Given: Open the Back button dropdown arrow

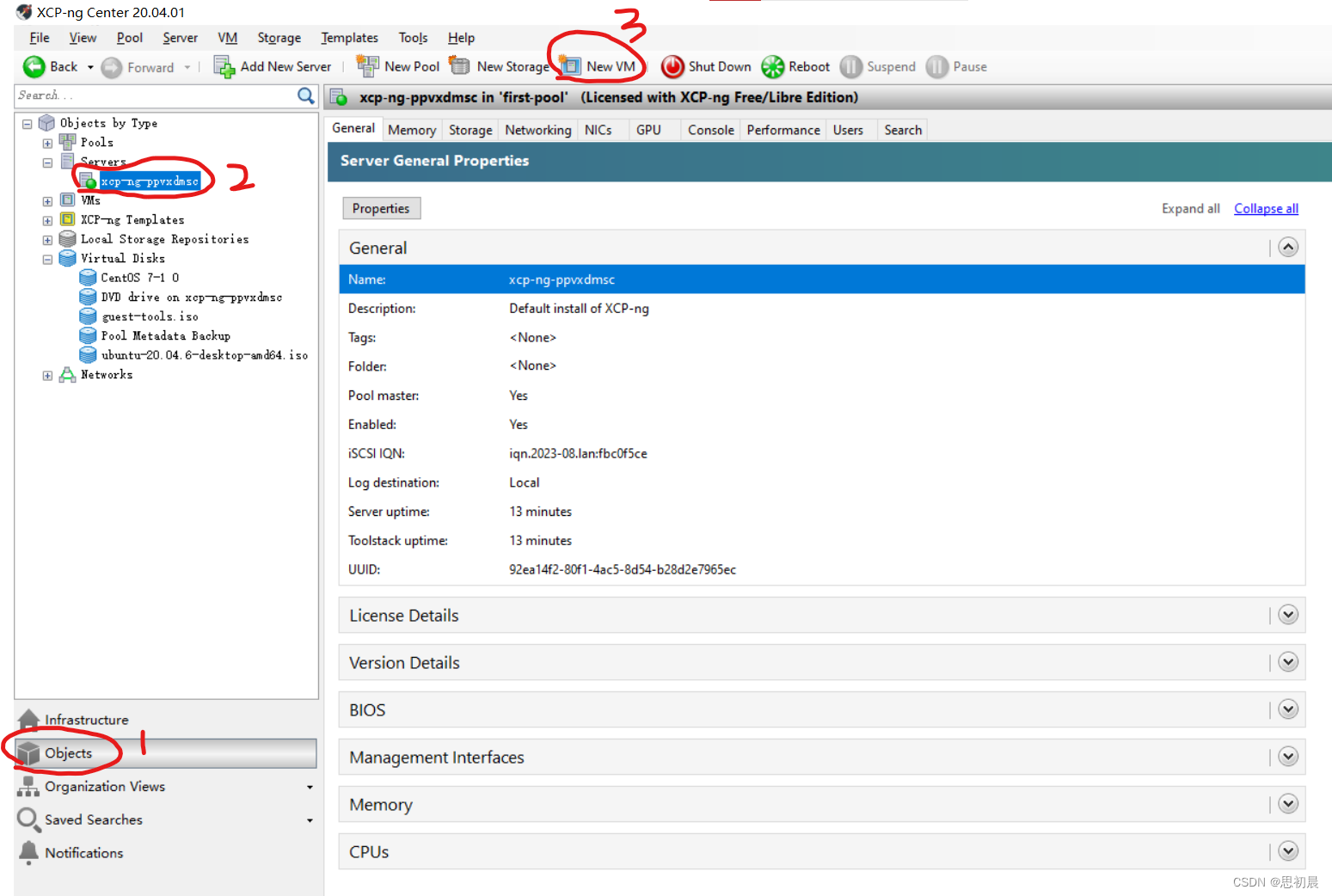Looking at the screenshot, I should 90,67.
